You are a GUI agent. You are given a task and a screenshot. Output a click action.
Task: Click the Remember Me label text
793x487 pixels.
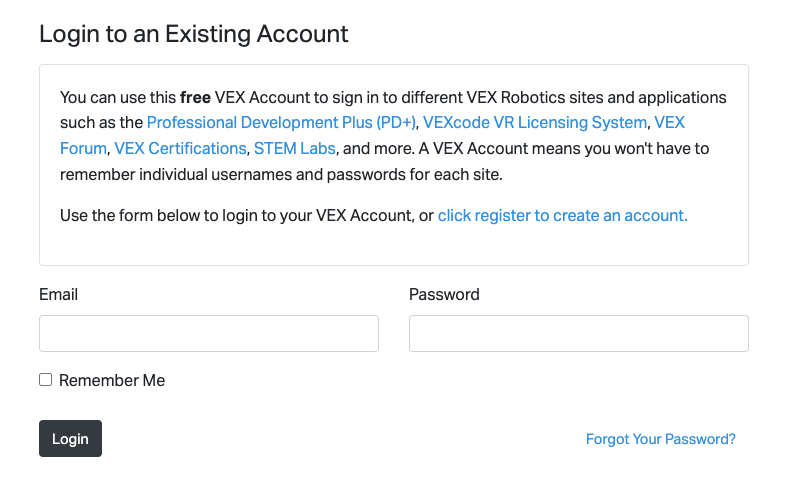112,381
